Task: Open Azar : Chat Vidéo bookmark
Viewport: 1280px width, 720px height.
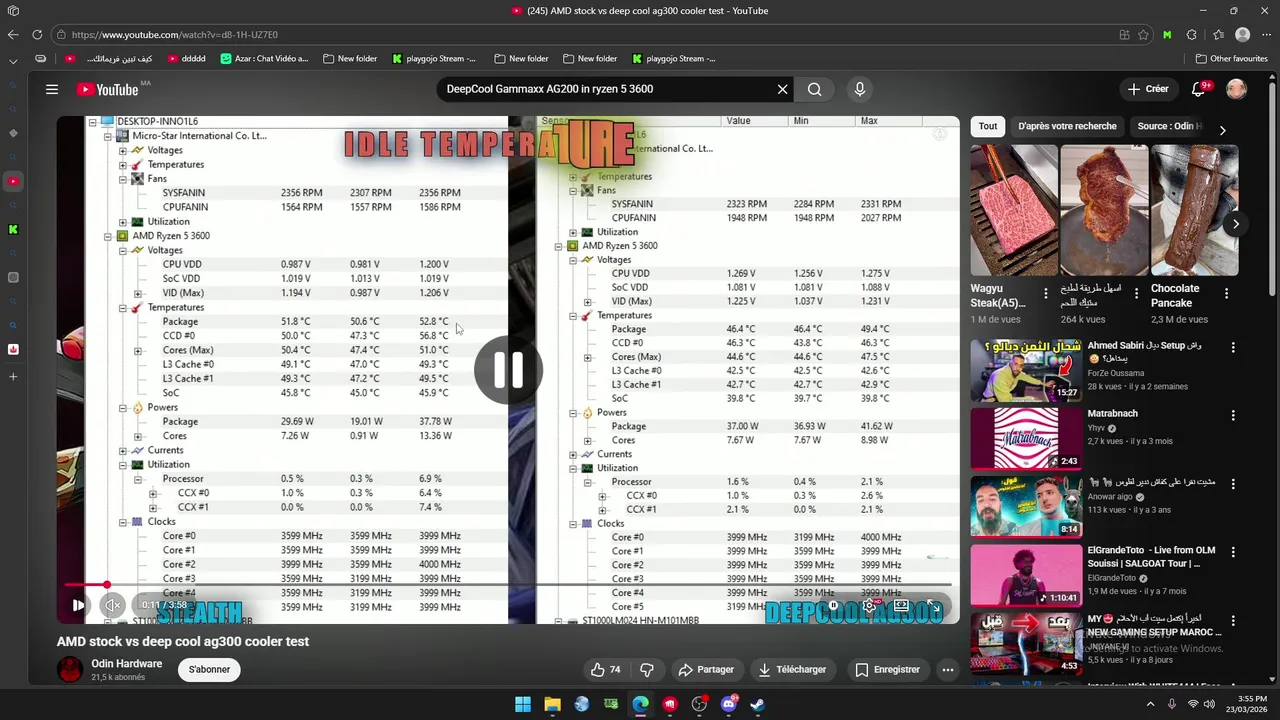Action: coord(265,59)
